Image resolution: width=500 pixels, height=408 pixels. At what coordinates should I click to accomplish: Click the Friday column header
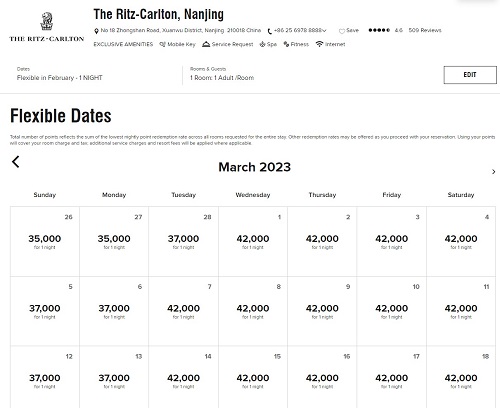point(392,195)
